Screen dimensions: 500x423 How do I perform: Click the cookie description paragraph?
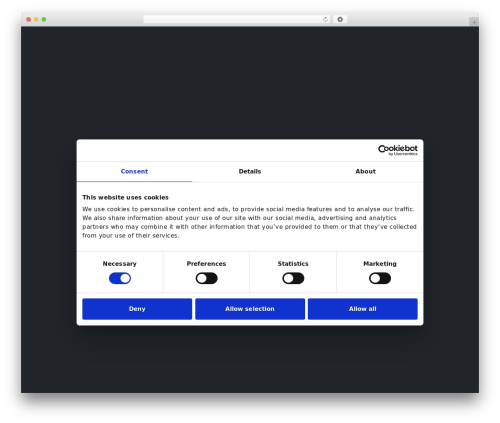coord(249,222)
